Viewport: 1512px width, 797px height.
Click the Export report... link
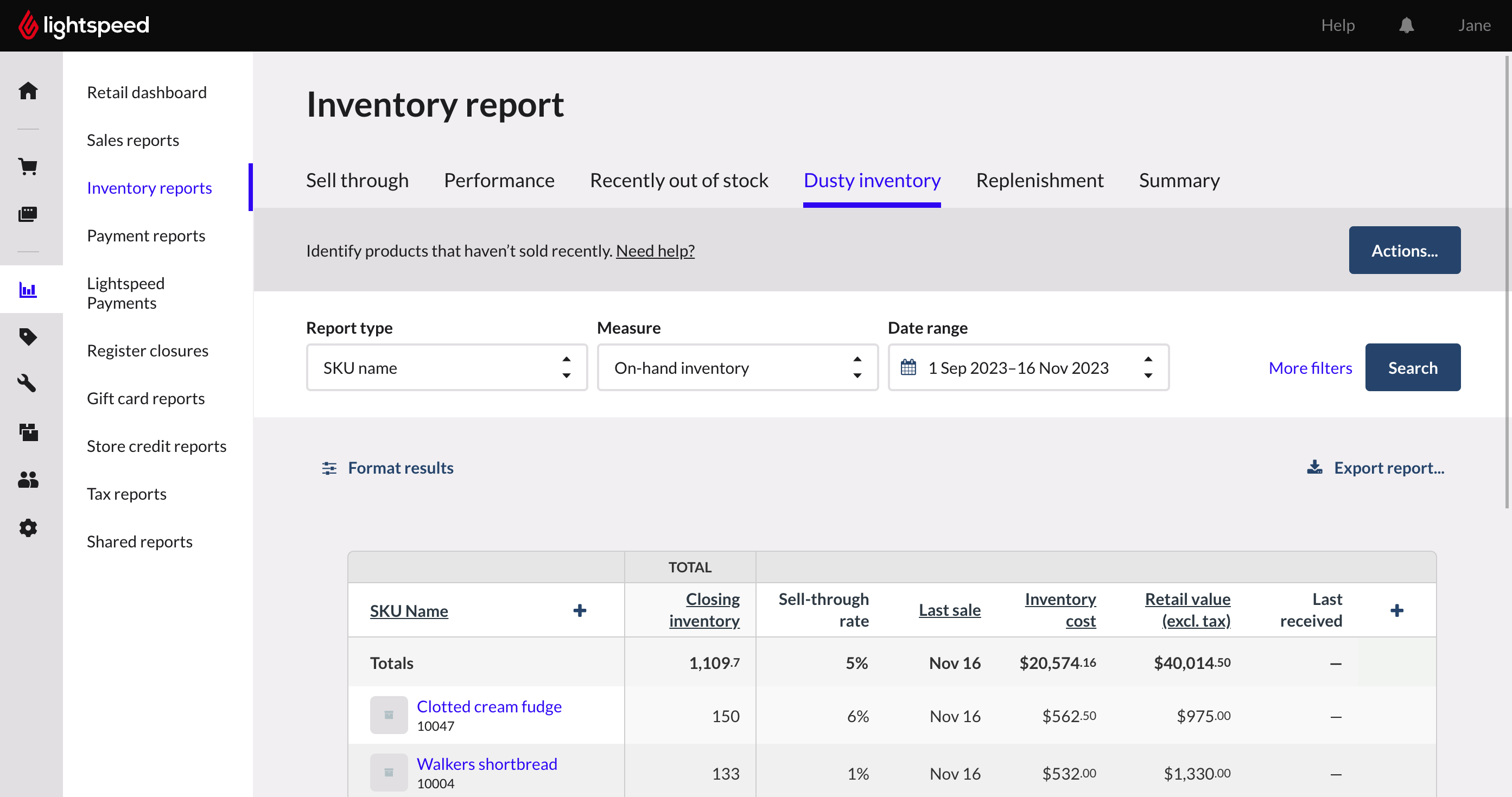tap(1389, 468)
